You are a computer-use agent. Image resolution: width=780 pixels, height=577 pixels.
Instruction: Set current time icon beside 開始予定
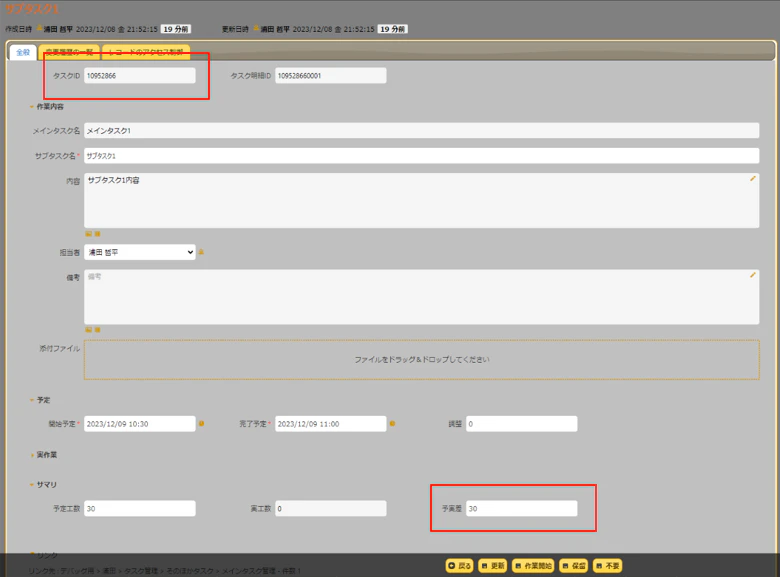(x=201, y=424)
